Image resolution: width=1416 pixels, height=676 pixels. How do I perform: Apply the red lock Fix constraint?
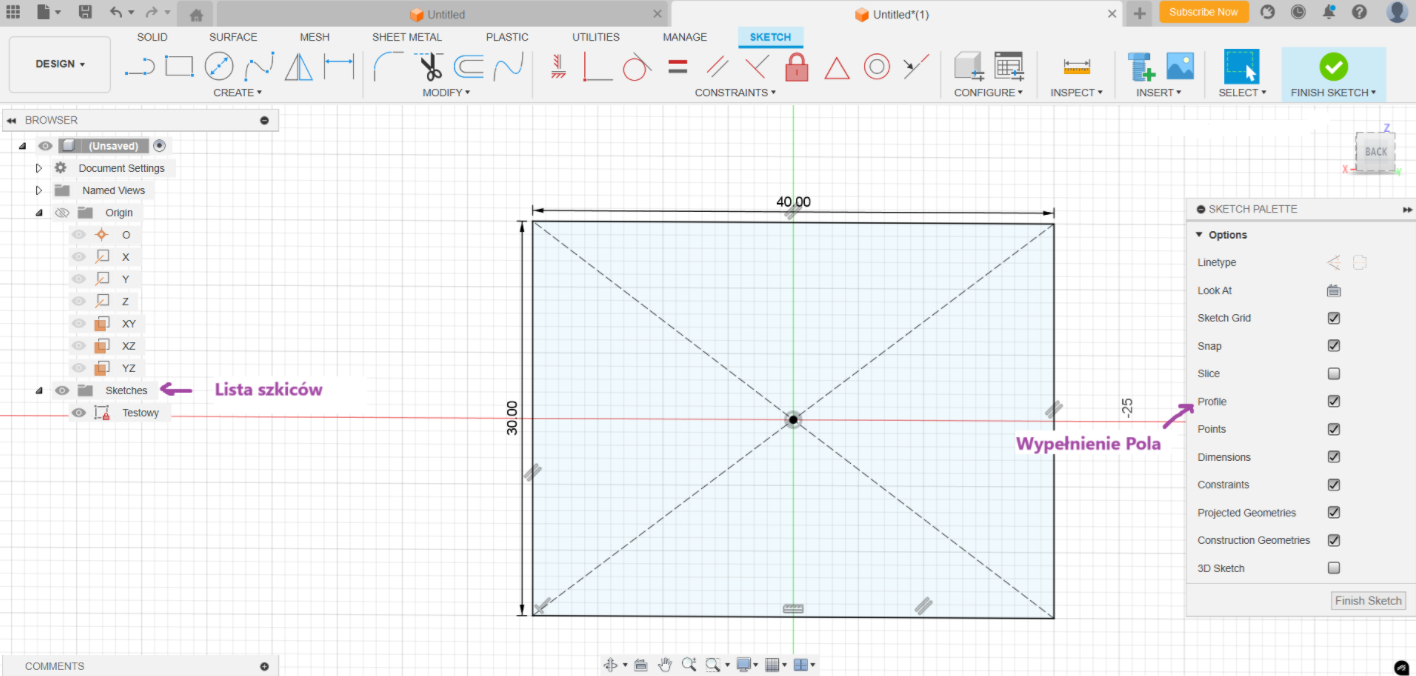tap(796, 67)
